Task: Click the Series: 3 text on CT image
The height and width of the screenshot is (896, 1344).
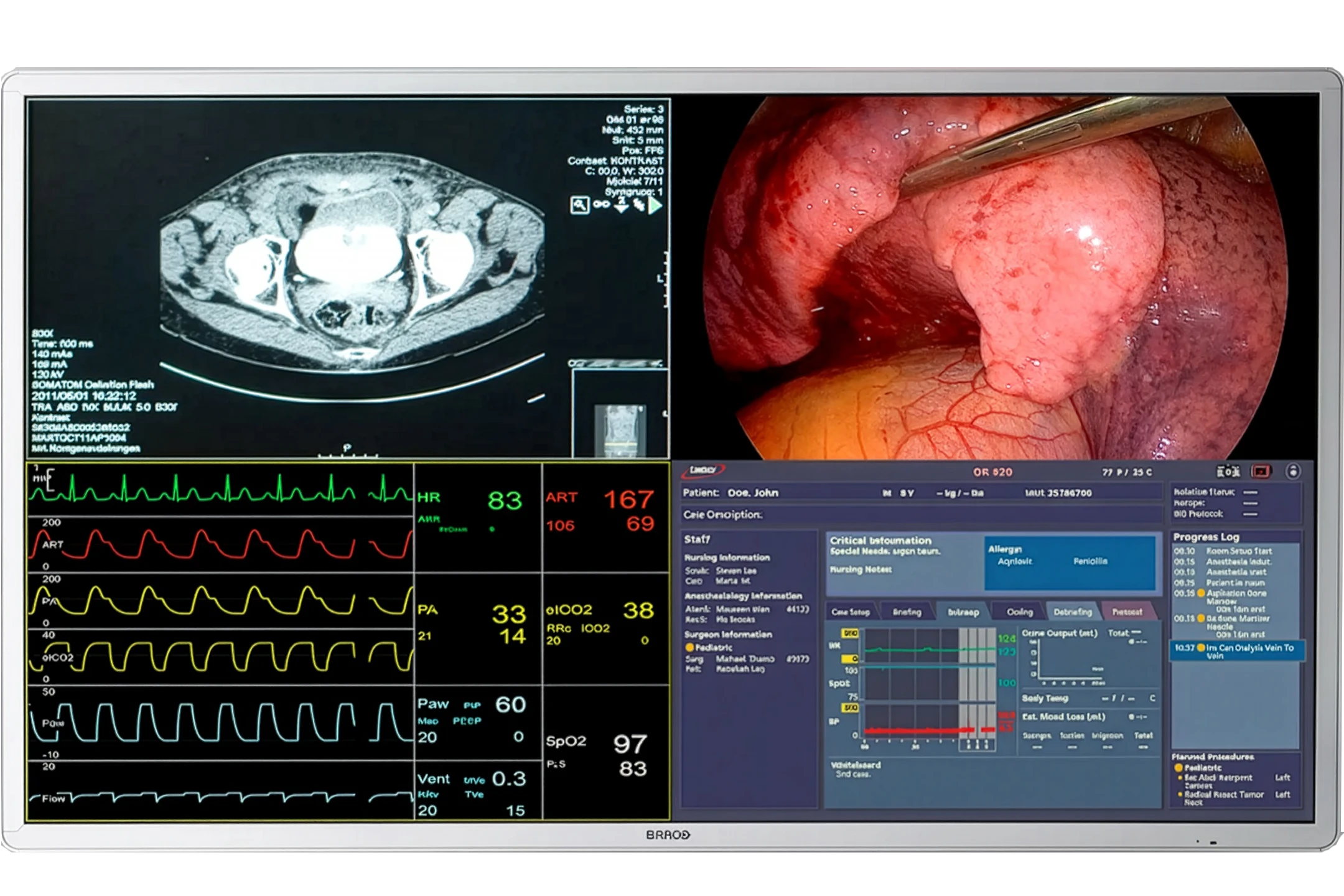Action: (x=643, y=109)
